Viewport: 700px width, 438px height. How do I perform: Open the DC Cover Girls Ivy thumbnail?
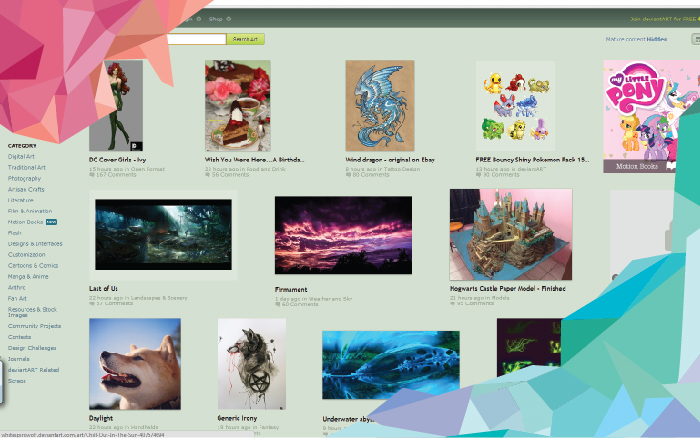click(x=116, y=106)
